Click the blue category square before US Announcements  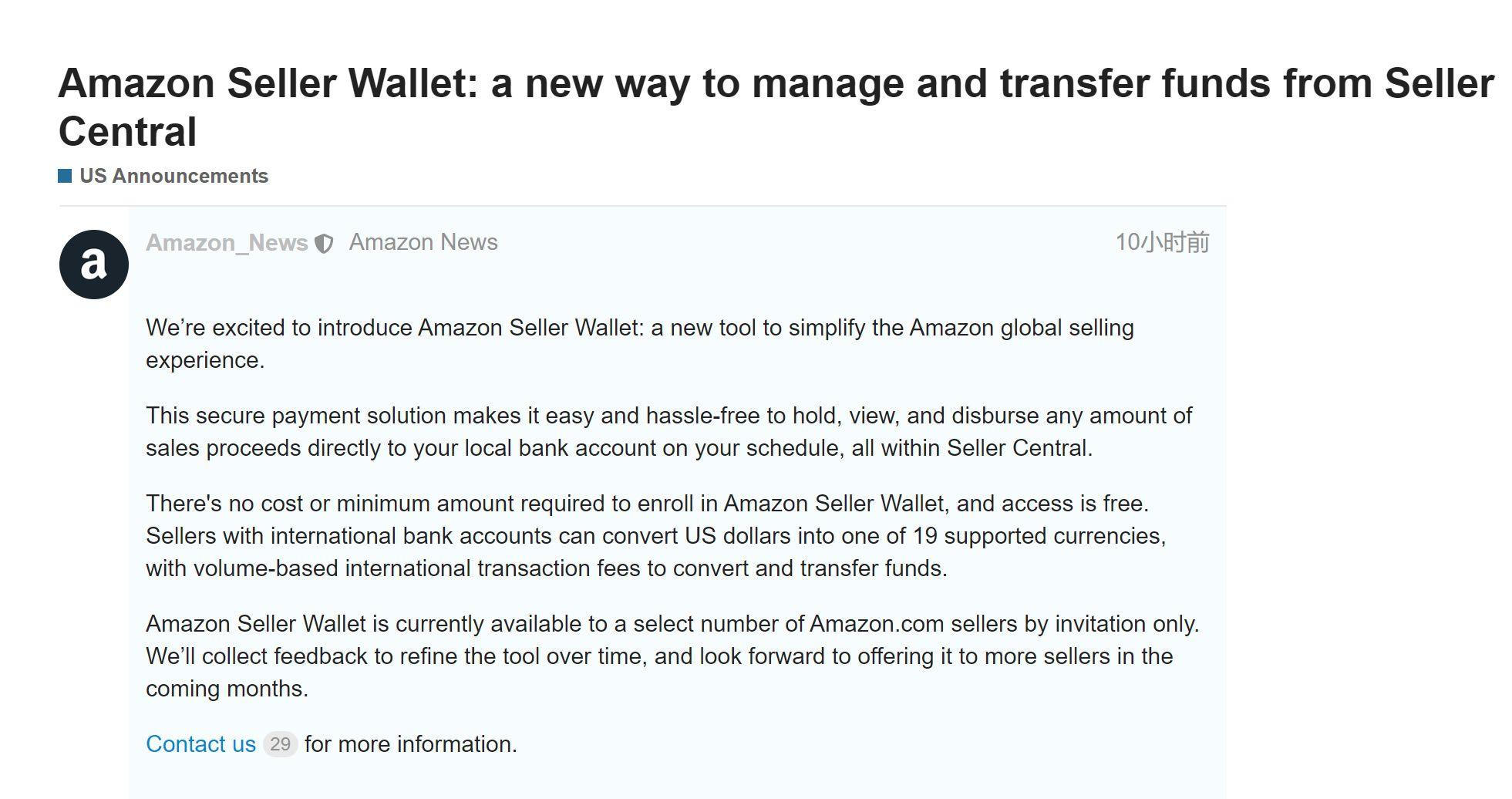click(x=65, y=176)
